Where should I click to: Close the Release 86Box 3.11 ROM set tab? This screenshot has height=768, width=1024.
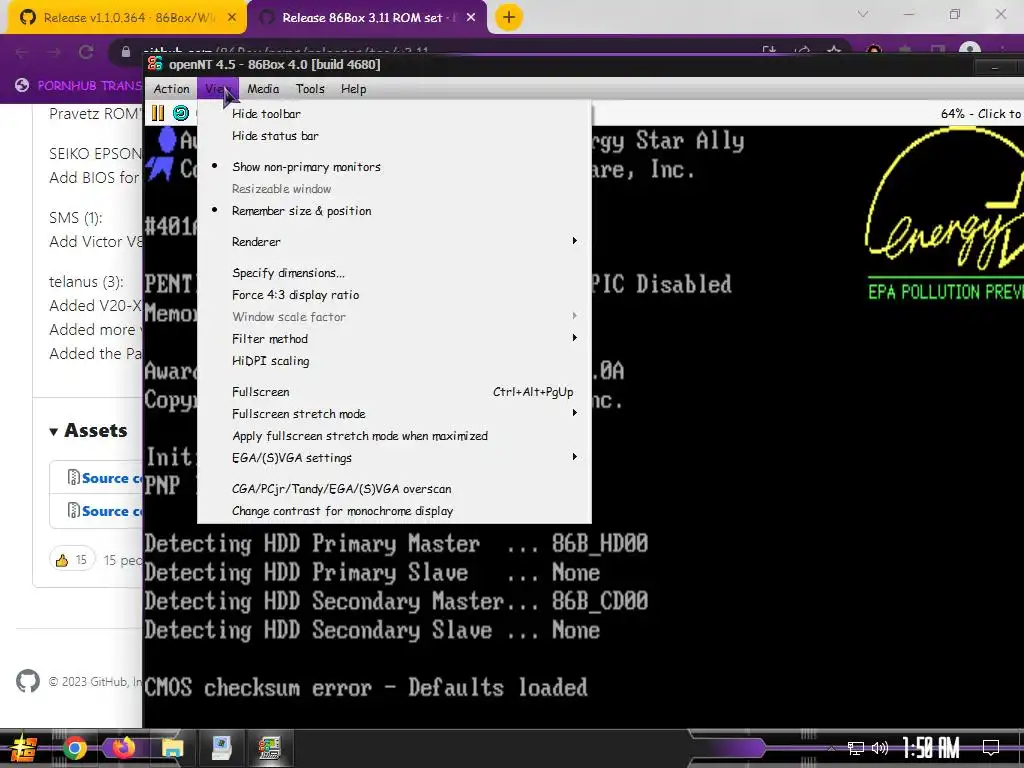click(471, 18)
